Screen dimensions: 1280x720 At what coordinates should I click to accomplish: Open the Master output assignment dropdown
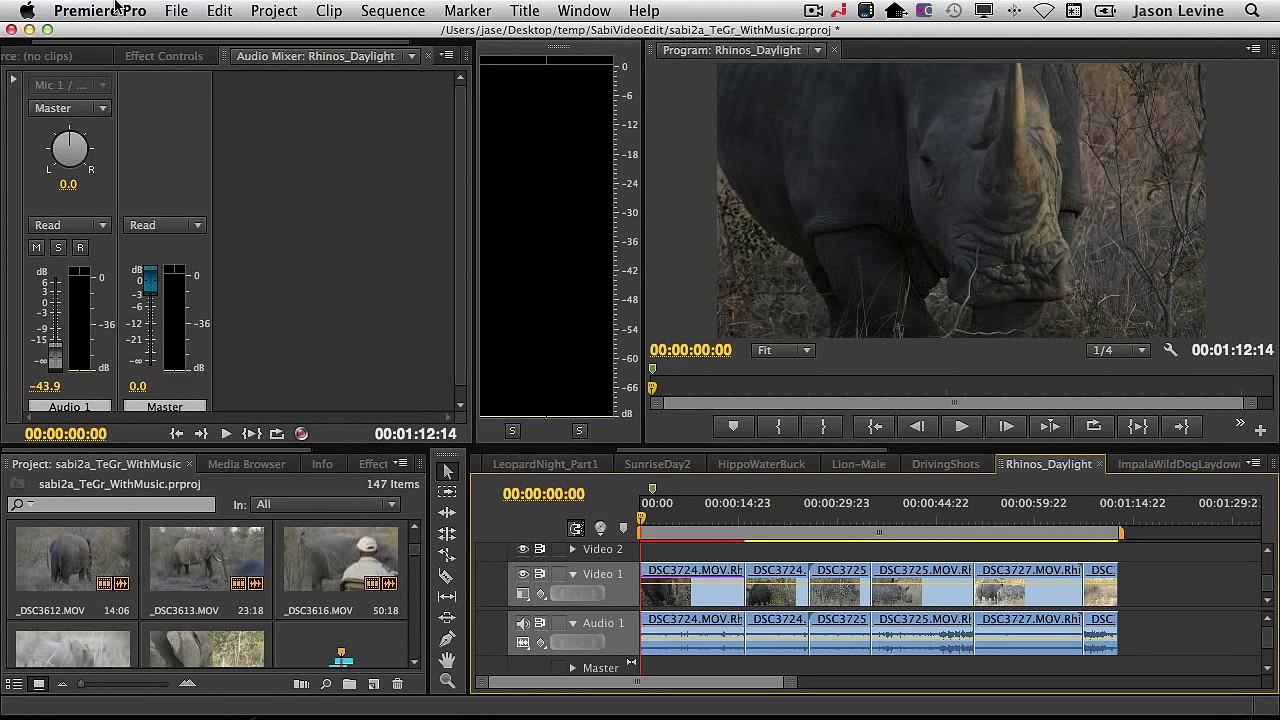click(69, 108)
